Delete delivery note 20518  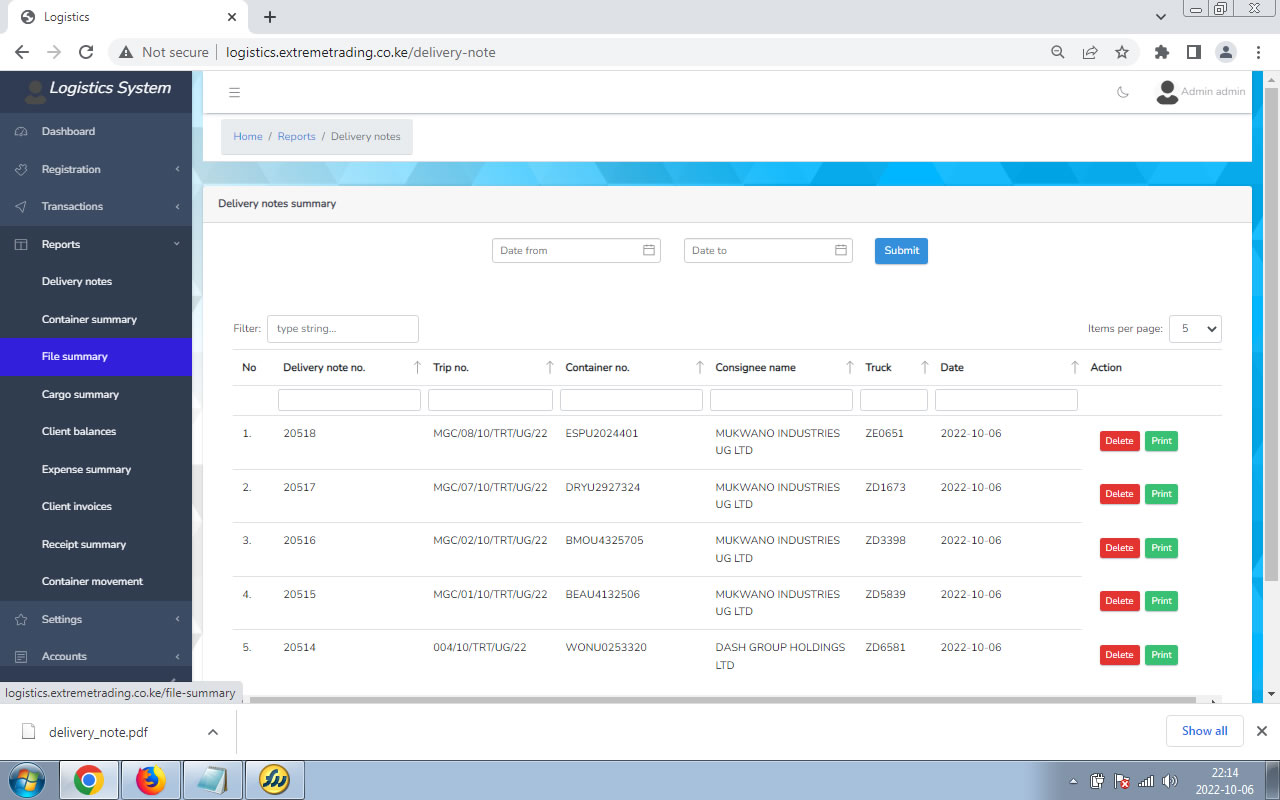tap(1119, 441)
